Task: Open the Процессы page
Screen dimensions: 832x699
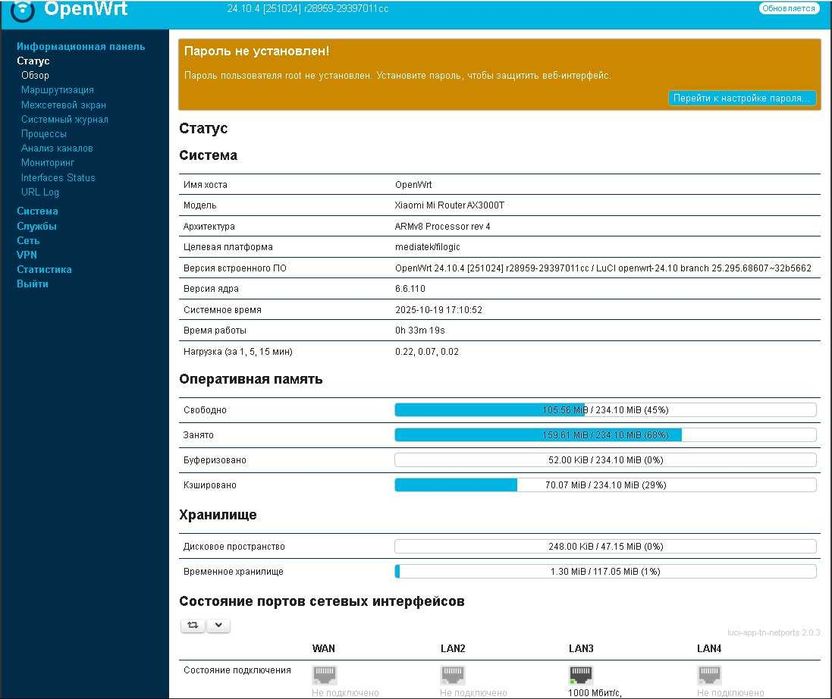Action: pyautogui.click(x=44, y=134)
